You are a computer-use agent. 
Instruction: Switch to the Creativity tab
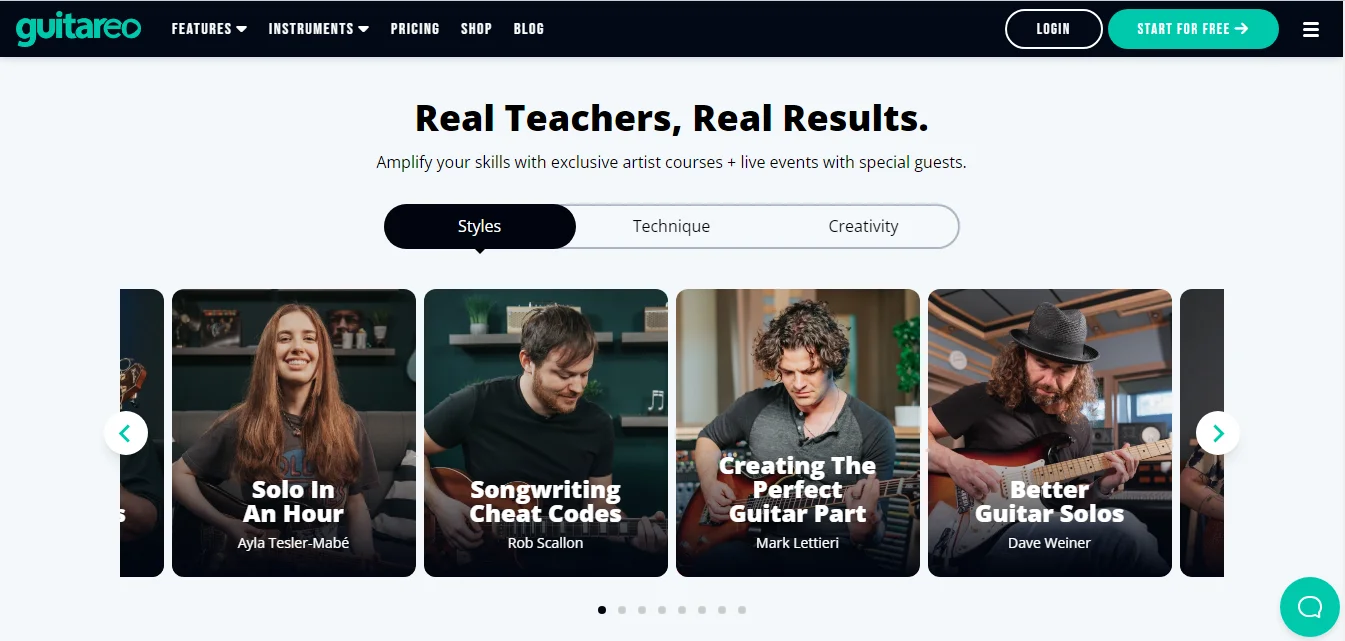(x=863, y=226)
